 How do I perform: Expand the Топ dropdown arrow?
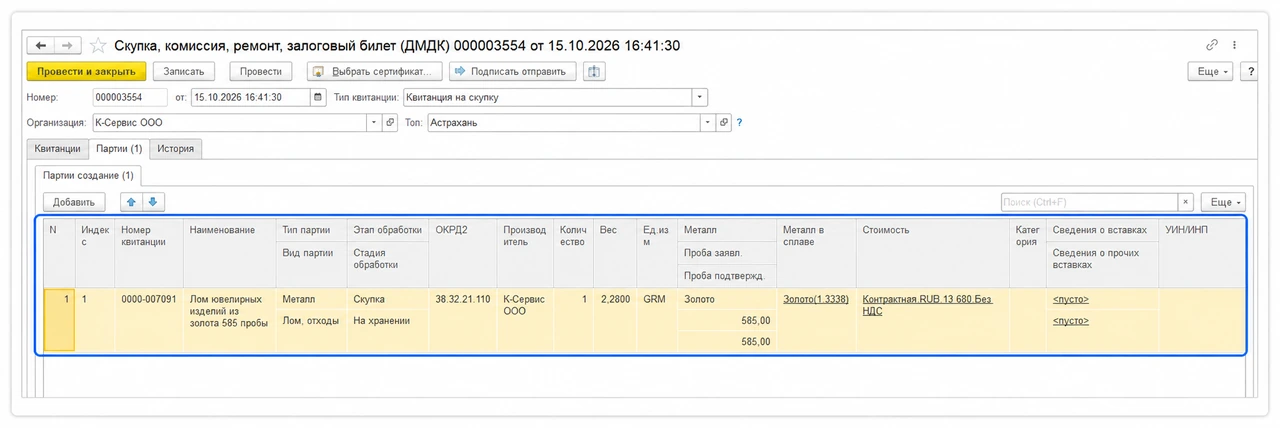click(708, 122)
